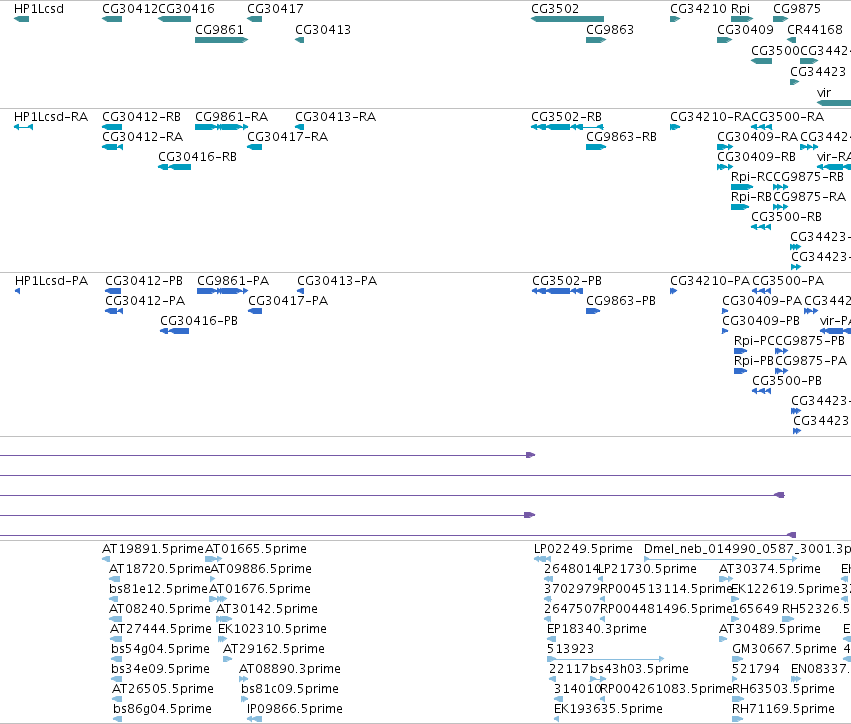Click the Rpi gene label
Viewport: 851px width, 724px height.
[x=740, y=9]
